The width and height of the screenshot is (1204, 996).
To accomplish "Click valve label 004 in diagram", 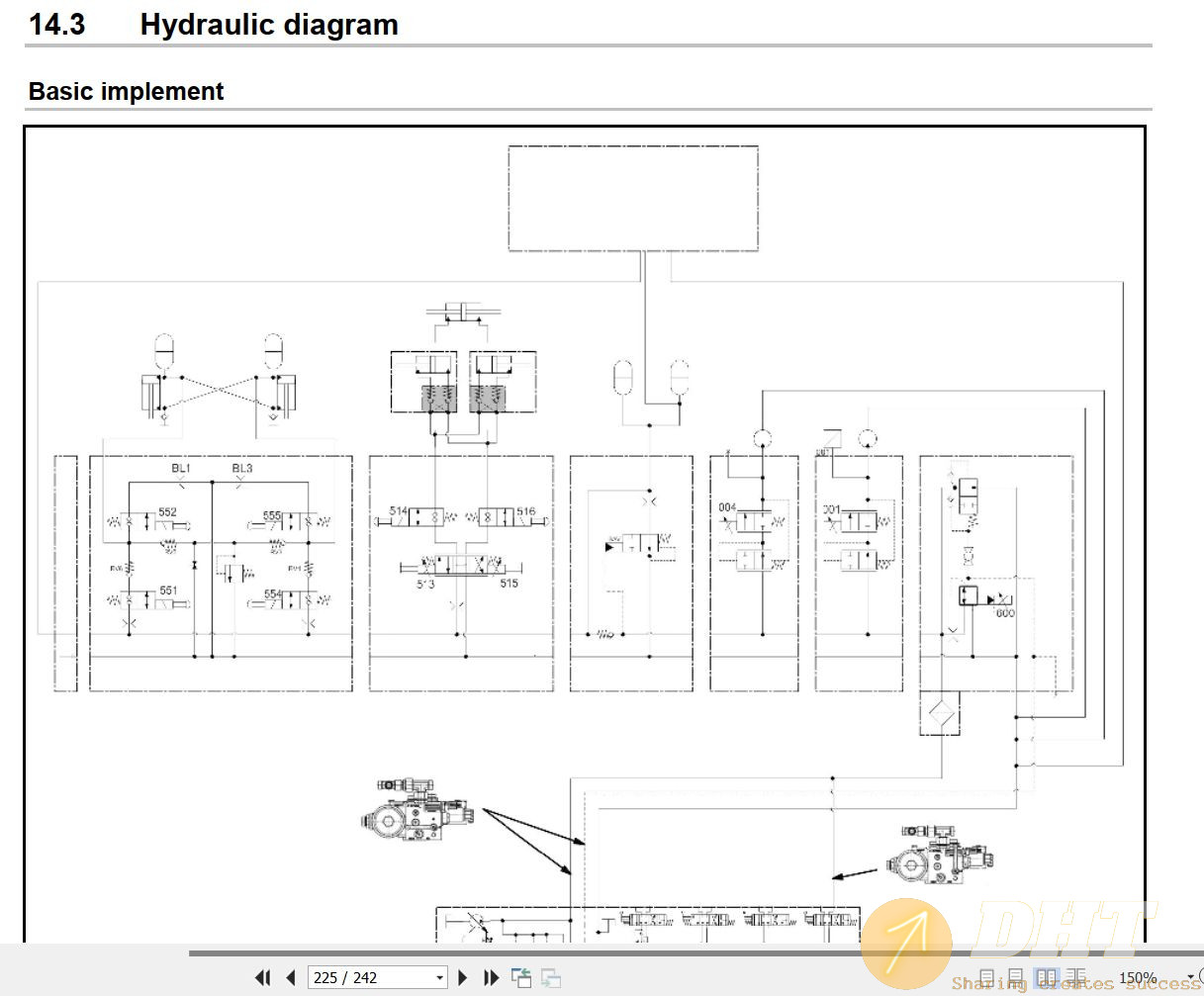I will (727, 507).
